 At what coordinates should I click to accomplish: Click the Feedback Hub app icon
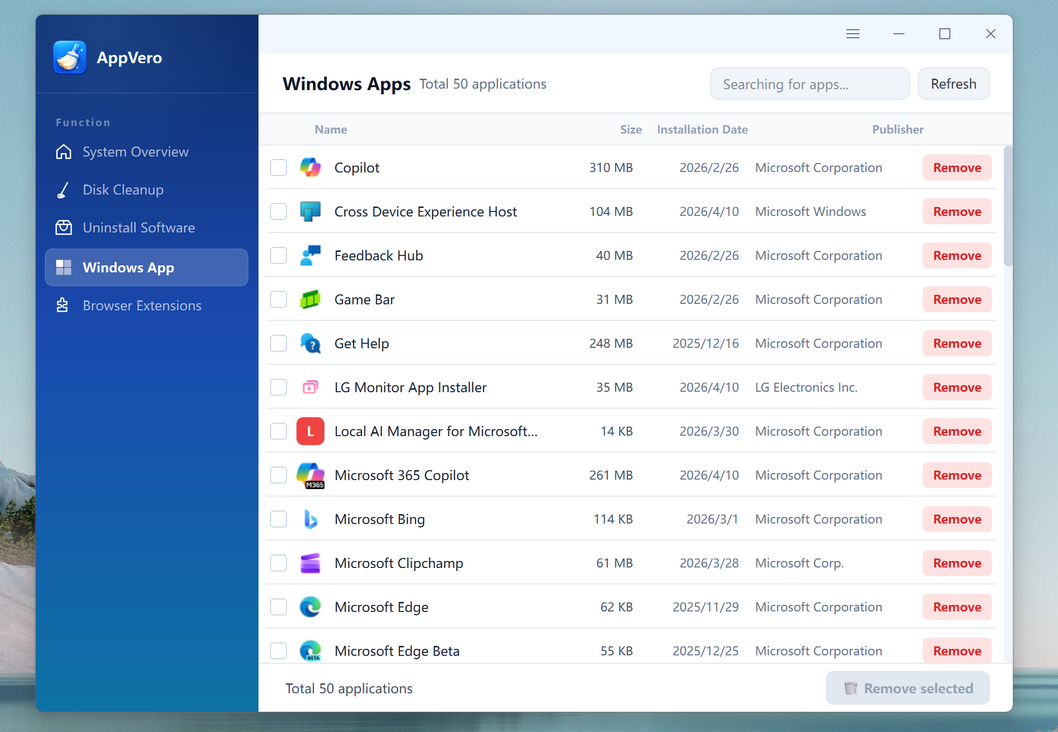point(311,256)
